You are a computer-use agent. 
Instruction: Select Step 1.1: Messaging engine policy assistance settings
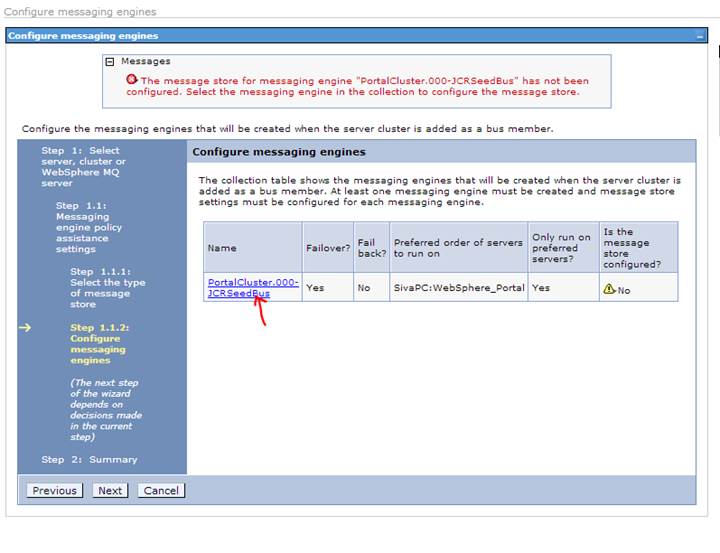pyautogui.click(x=89, y=227)
